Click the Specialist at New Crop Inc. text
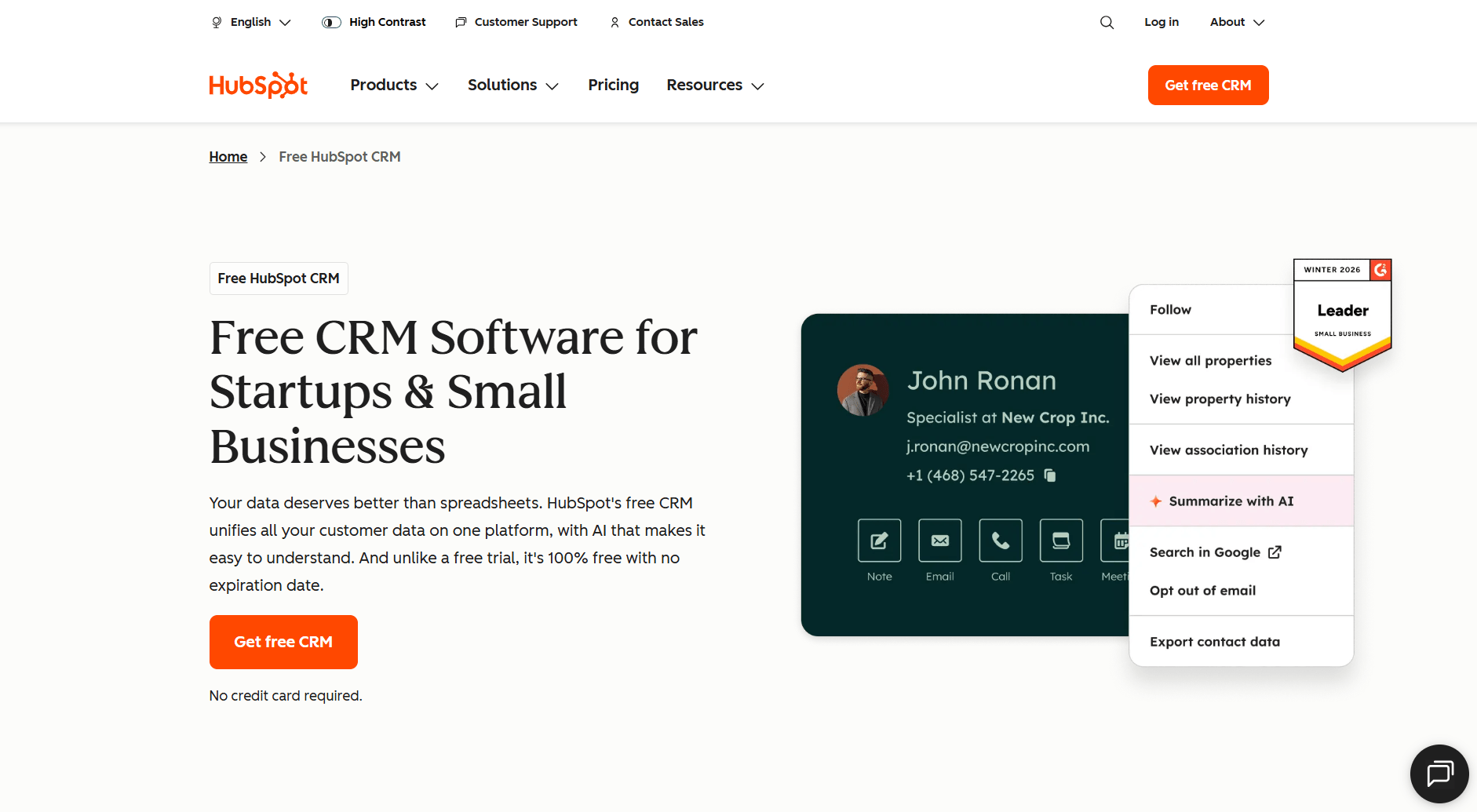This screenshot has width=1477, height=812. pos(1008,417)
